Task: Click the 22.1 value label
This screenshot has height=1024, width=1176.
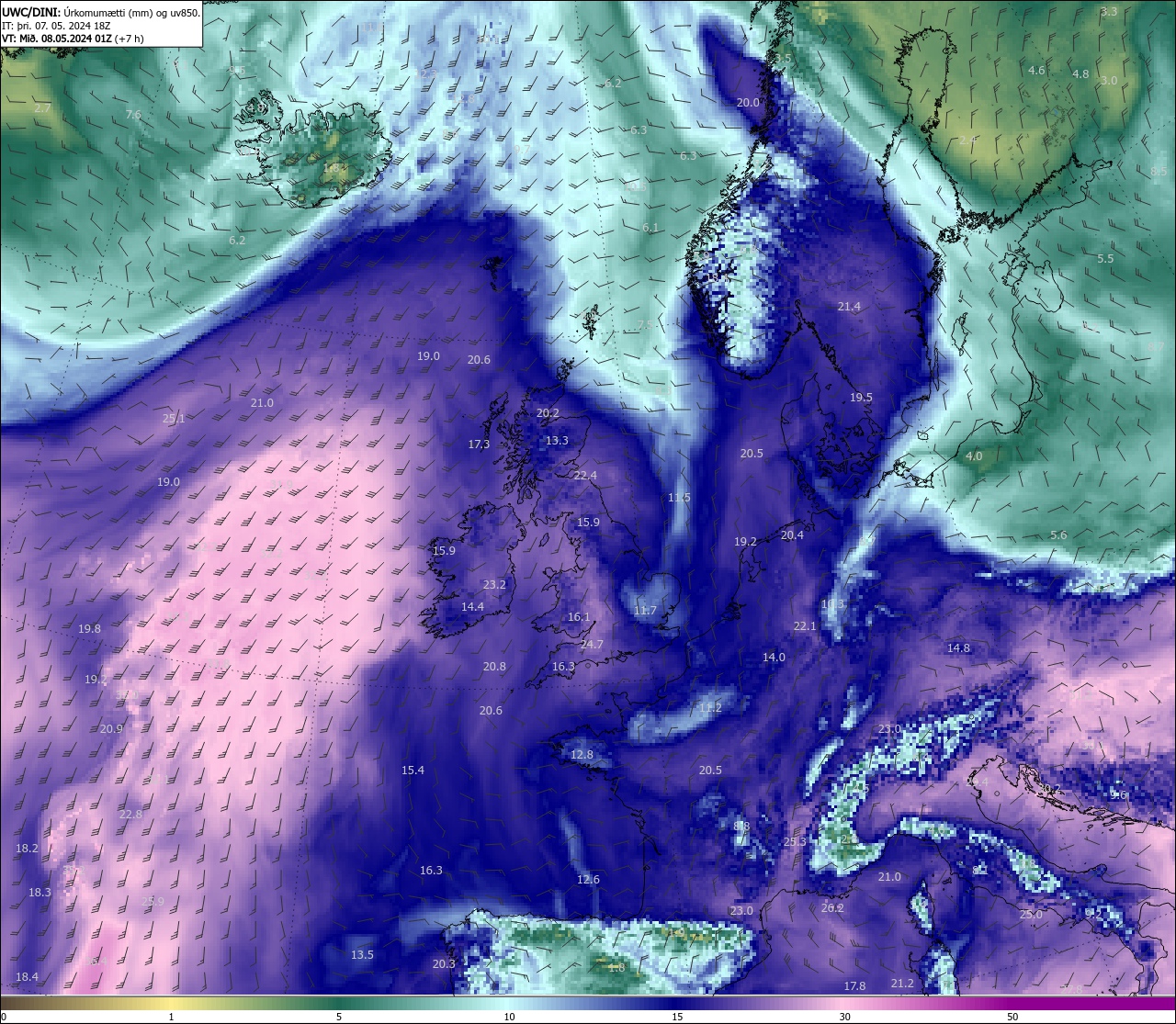Action: 805,625
